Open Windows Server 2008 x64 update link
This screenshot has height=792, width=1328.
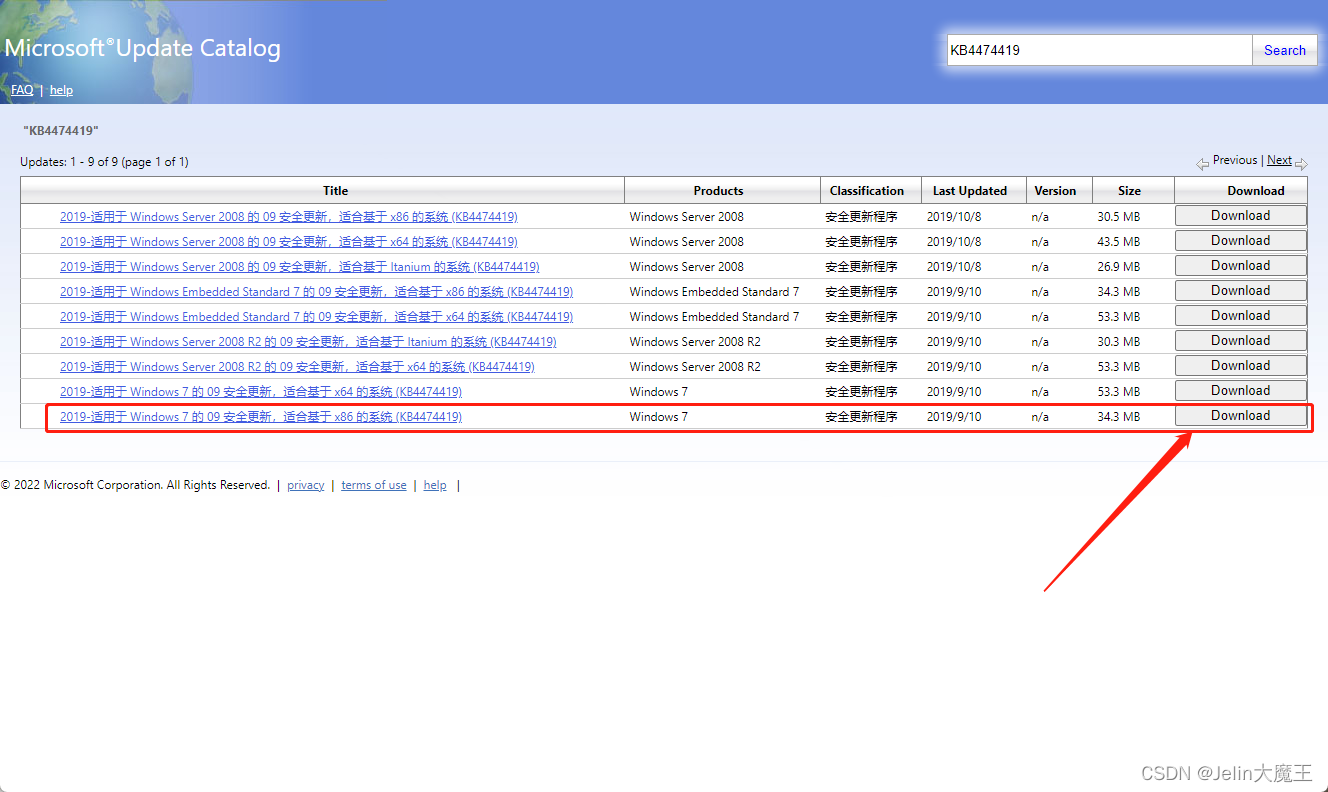(289, 242)
